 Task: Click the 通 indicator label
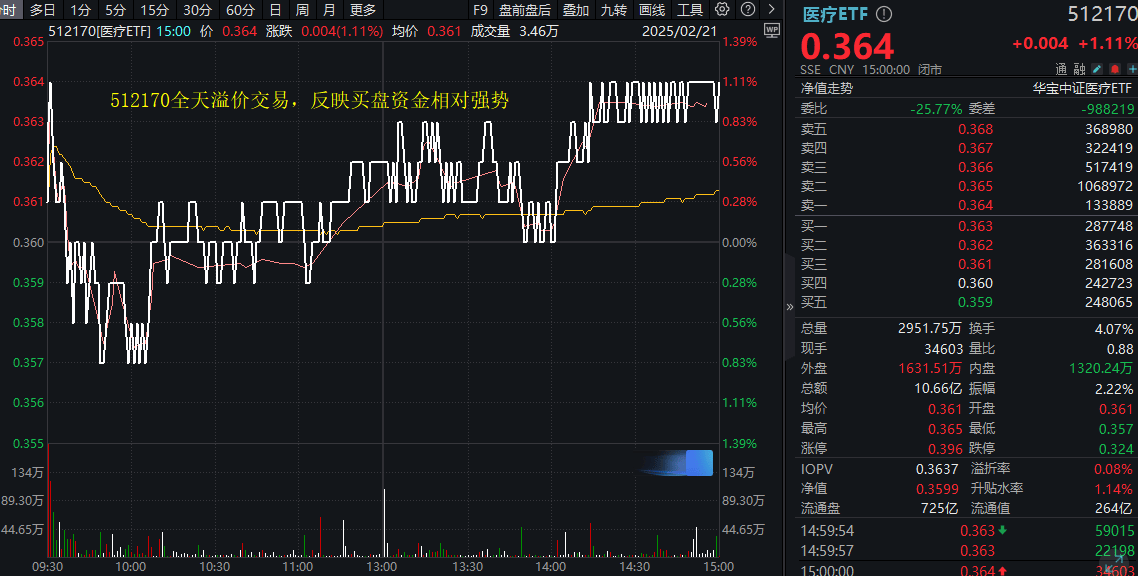(x=1061, y=70)
